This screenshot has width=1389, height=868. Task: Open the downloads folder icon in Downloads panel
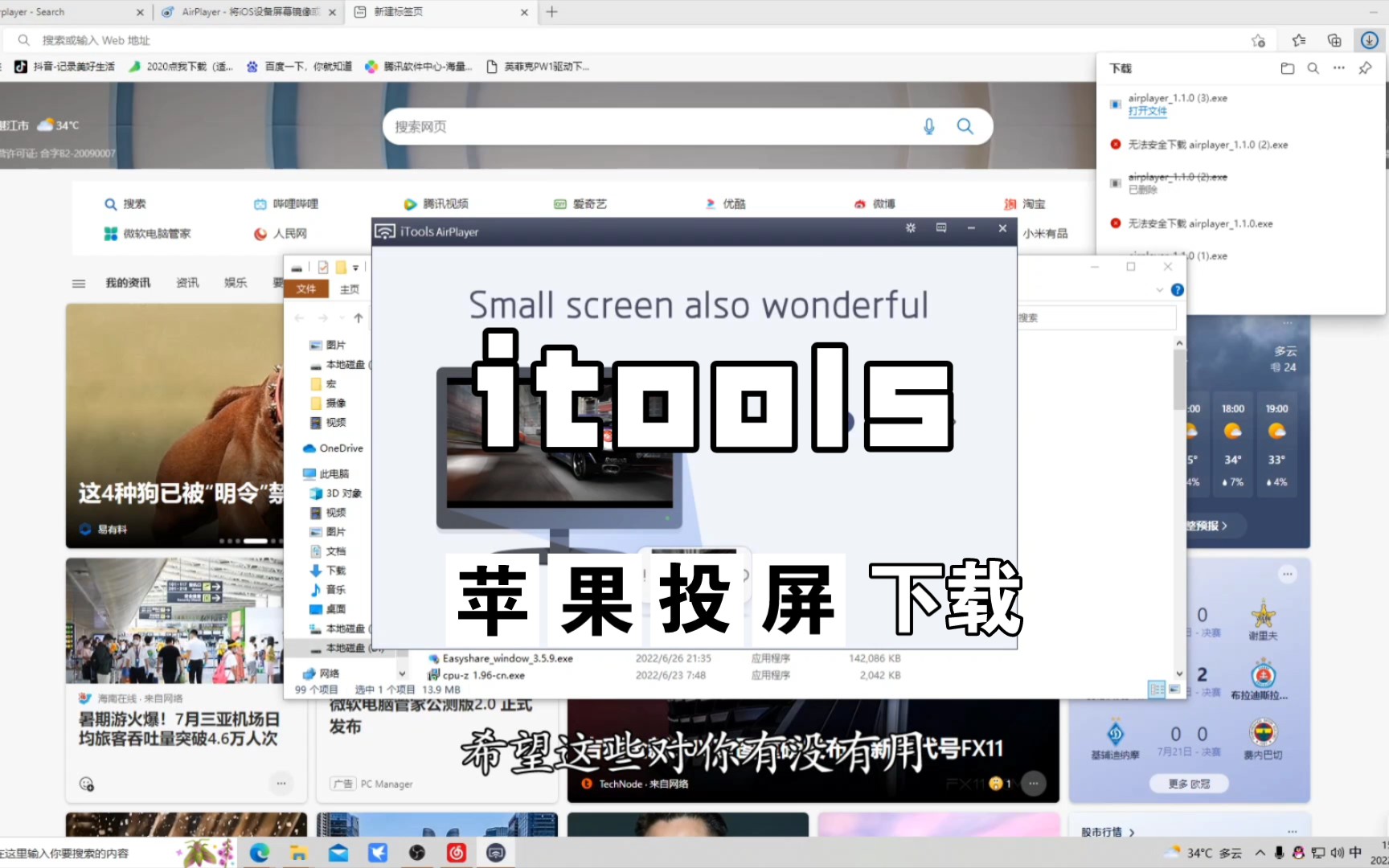(1287, 68)
